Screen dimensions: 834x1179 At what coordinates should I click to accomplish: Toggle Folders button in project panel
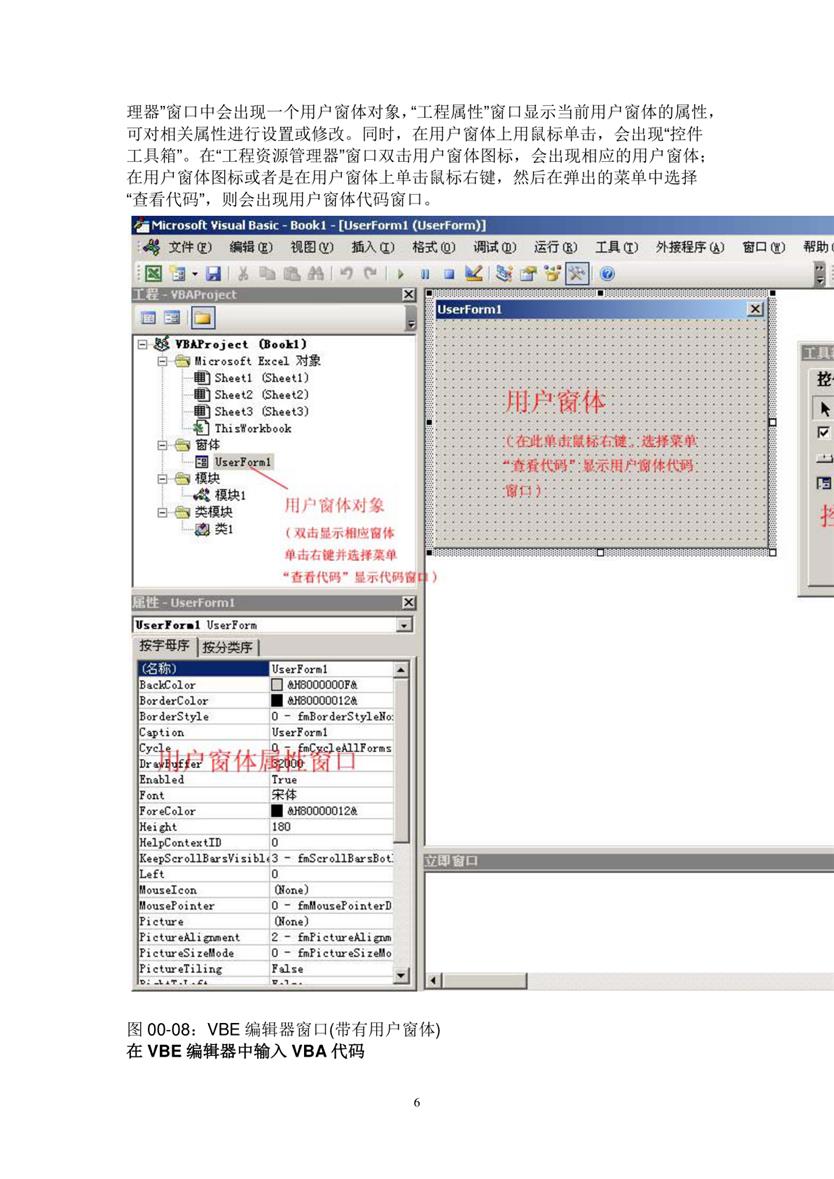(202, 318)
